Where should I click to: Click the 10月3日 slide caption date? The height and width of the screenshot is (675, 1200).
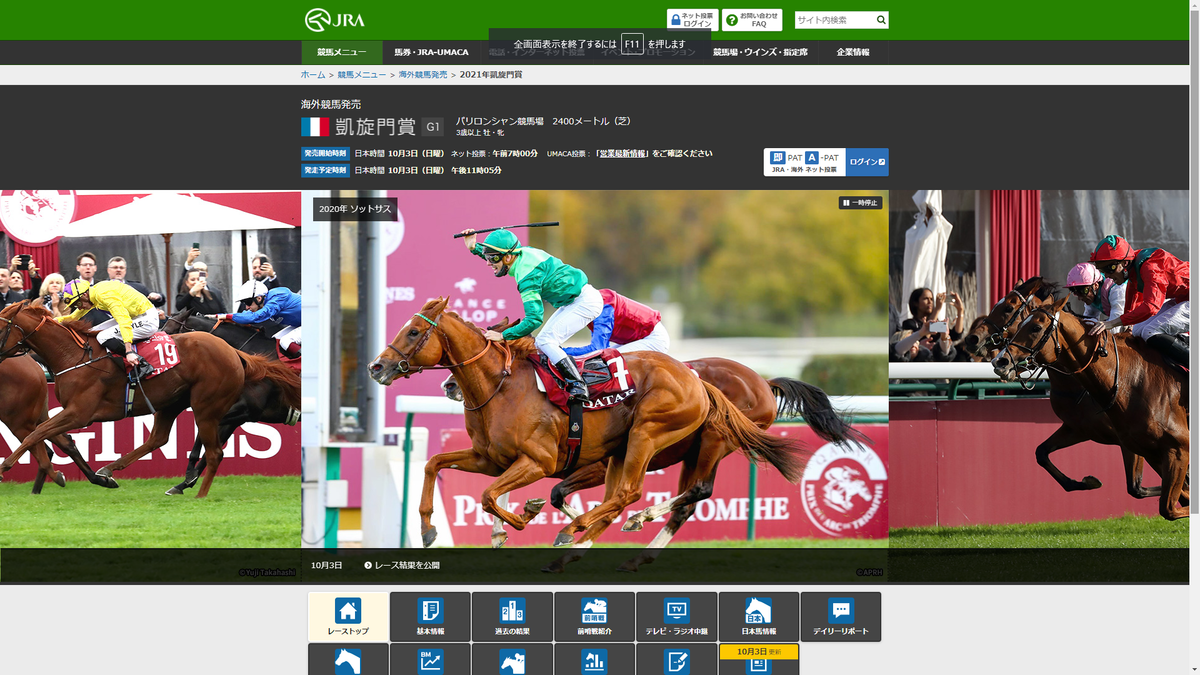pyautogui.click(x=326, y=565)
